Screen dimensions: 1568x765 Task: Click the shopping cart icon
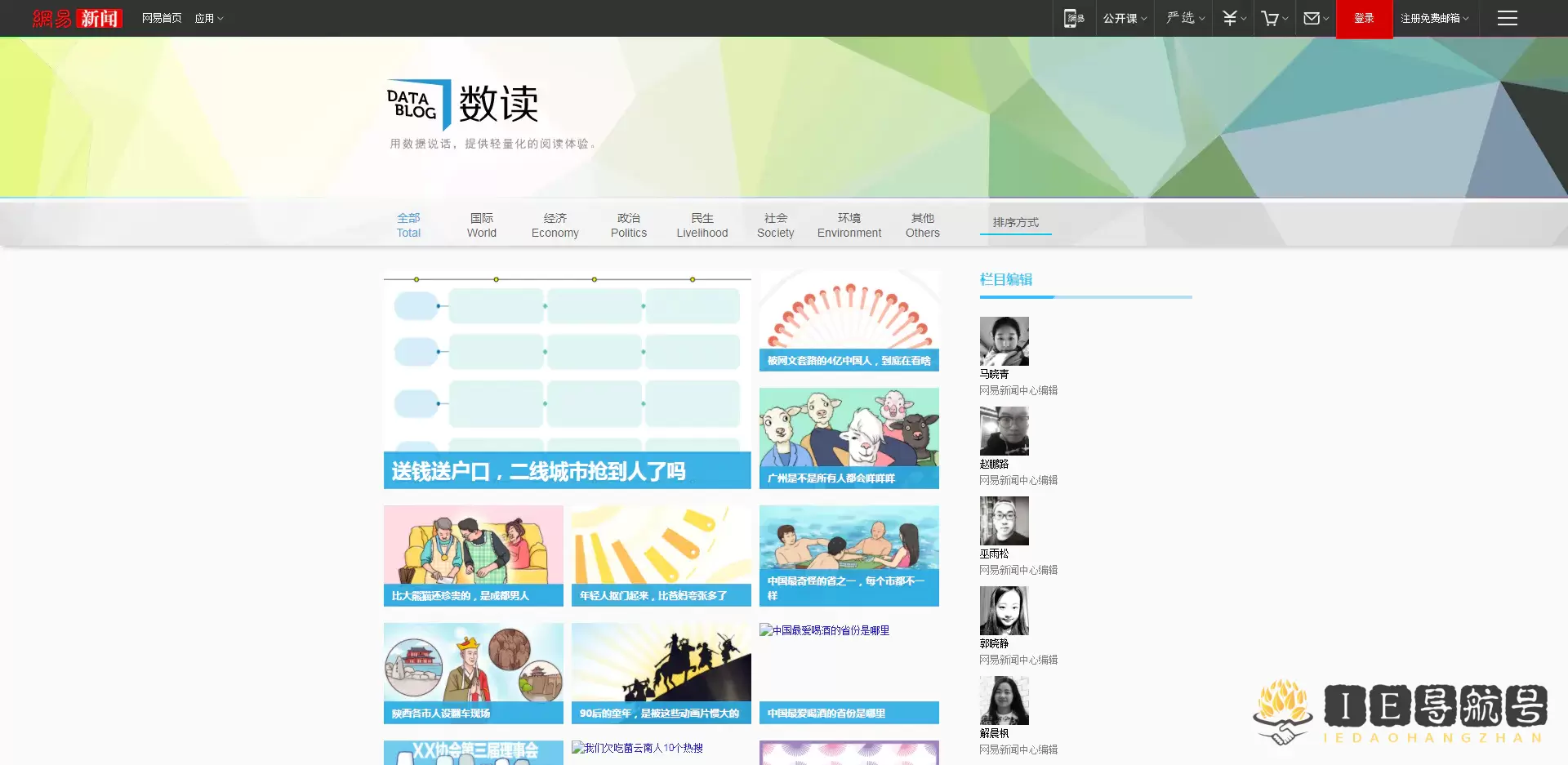[x=1273, y=18]
